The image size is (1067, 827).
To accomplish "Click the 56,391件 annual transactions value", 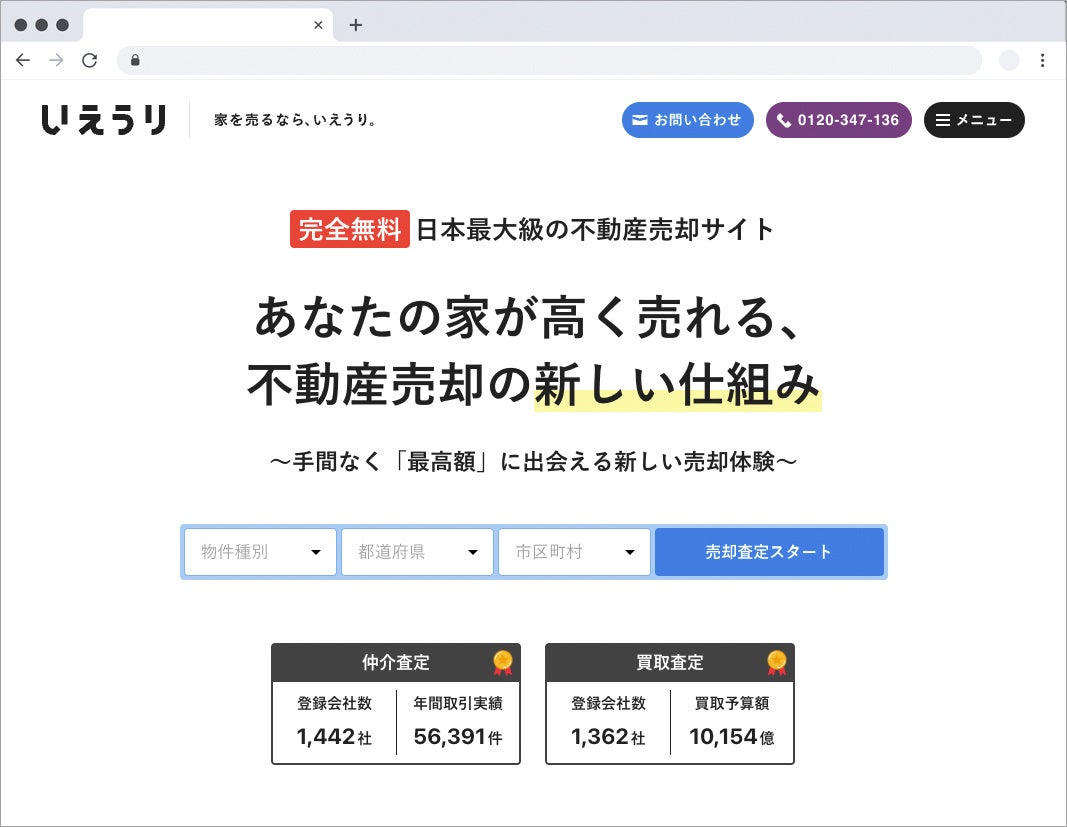I will (458, 736).
